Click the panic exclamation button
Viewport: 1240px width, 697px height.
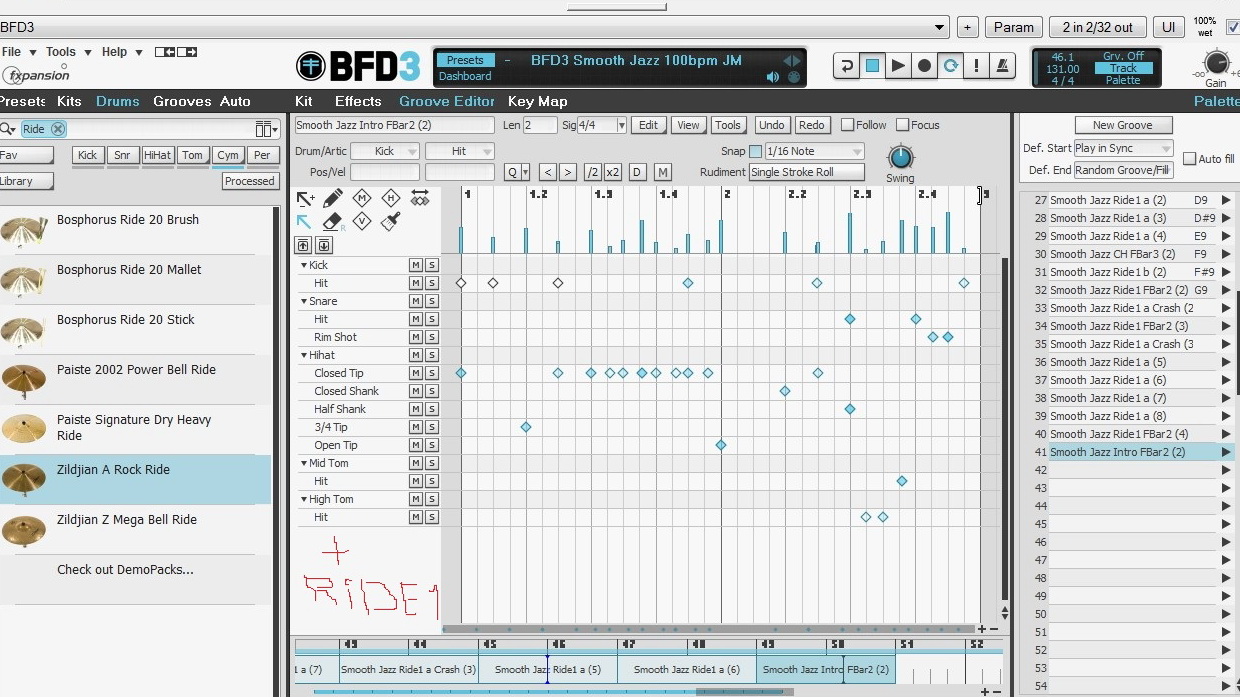[976, 66]
